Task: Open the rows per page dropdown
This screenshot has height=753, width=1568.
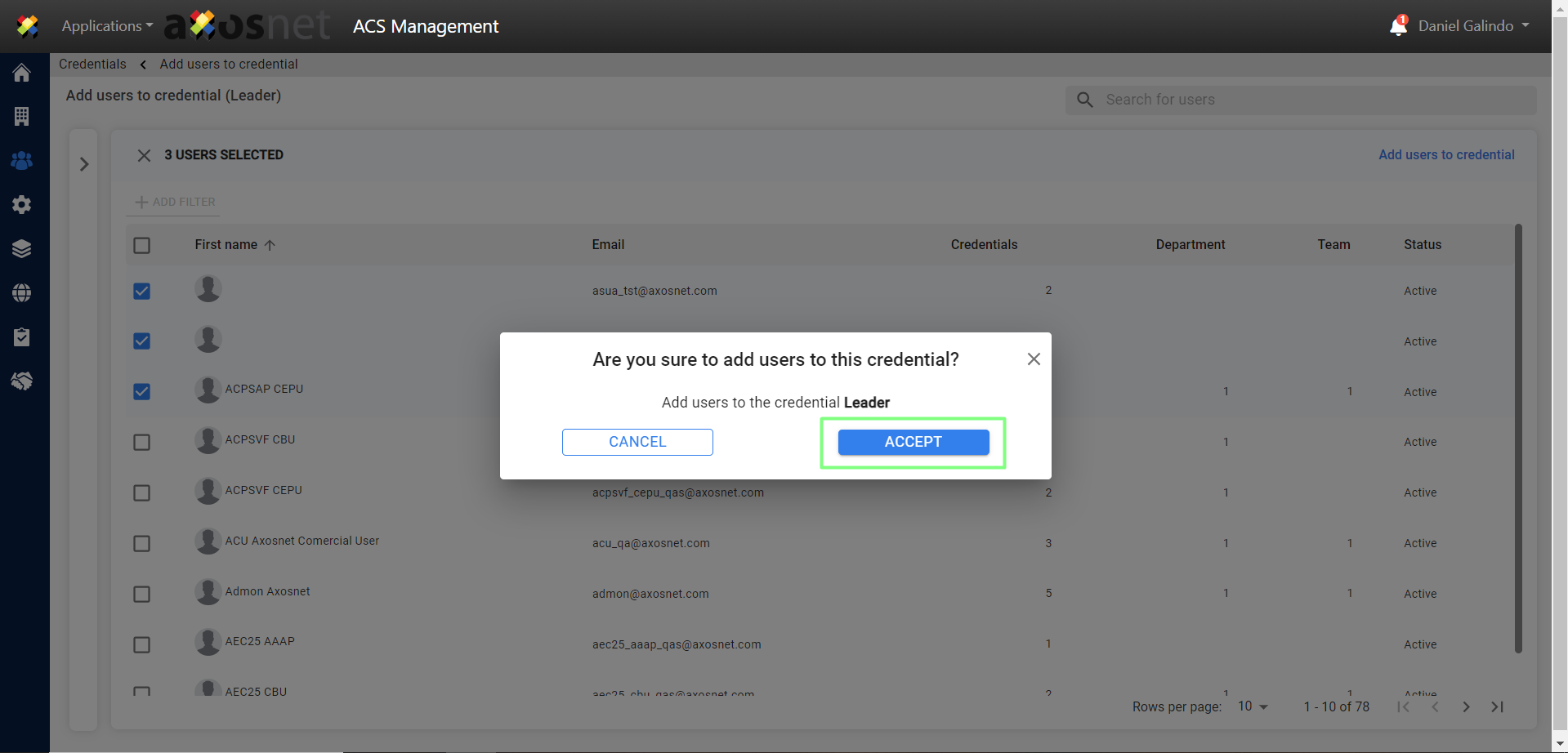Action: pyautogui.click(x=1252, y=706)
